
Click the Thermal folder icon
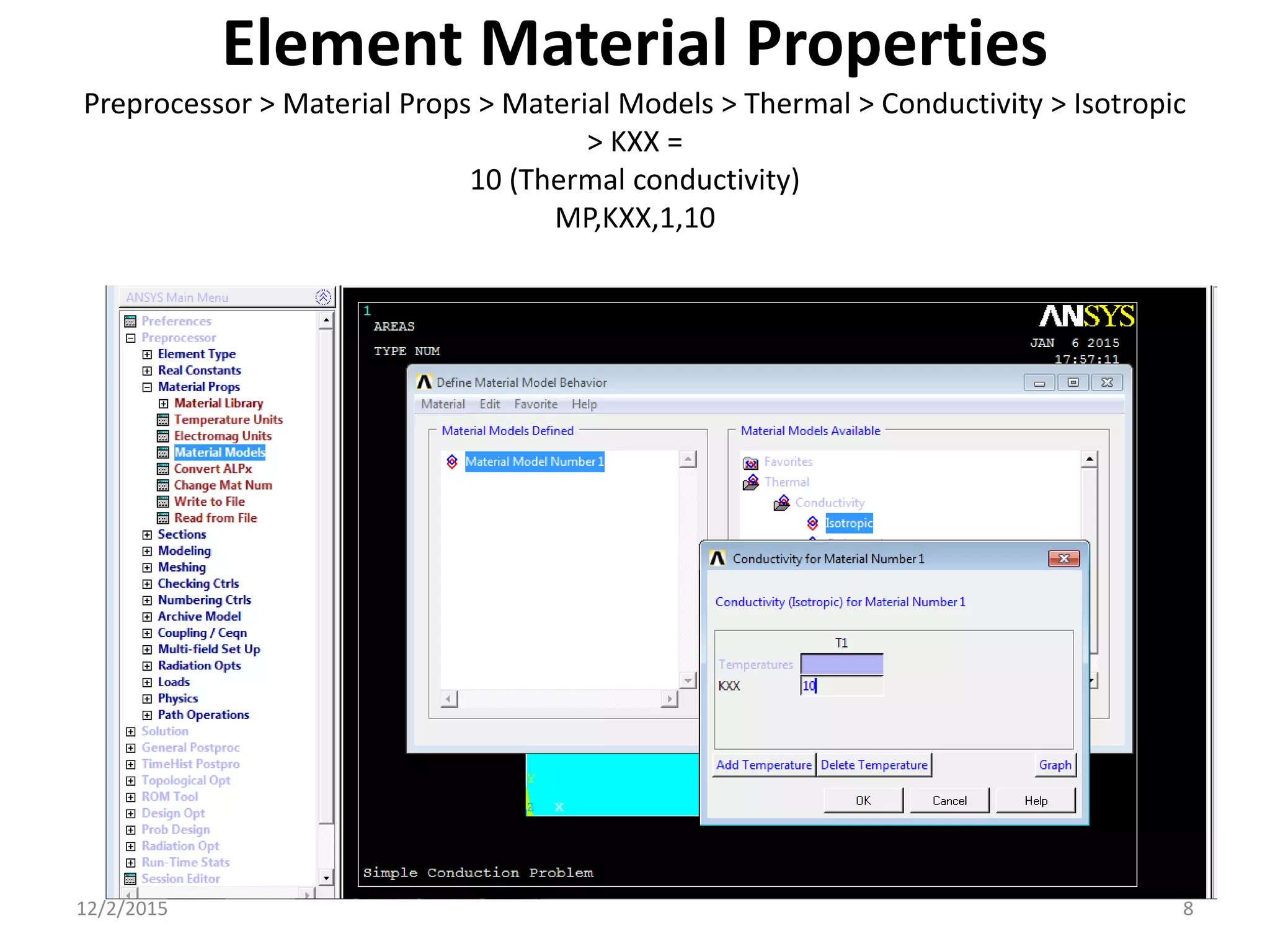point(751,482)
